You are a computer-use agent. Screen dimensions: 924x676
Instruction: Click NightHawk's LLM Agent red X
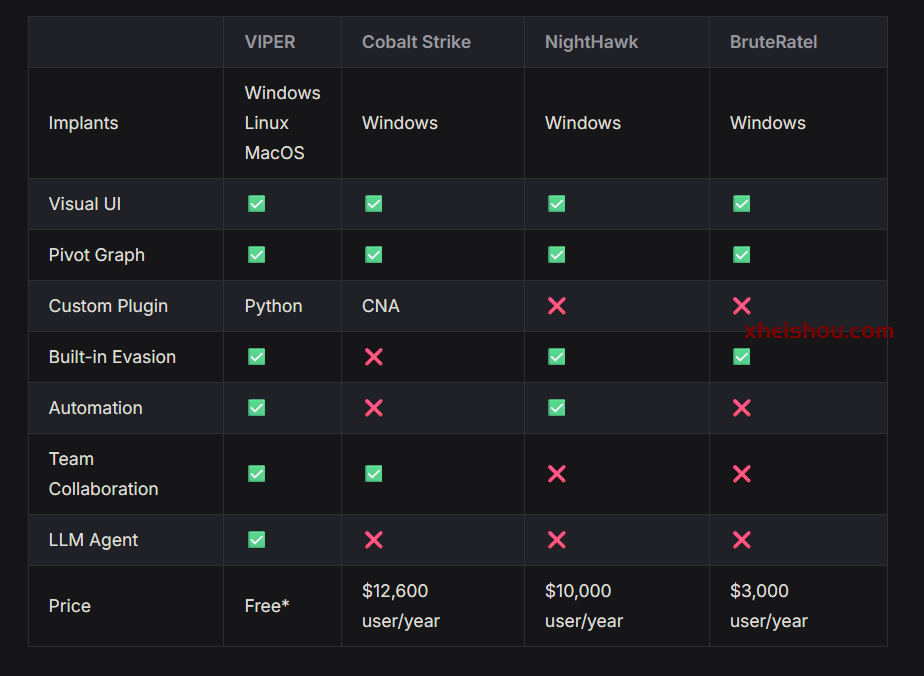557,540
